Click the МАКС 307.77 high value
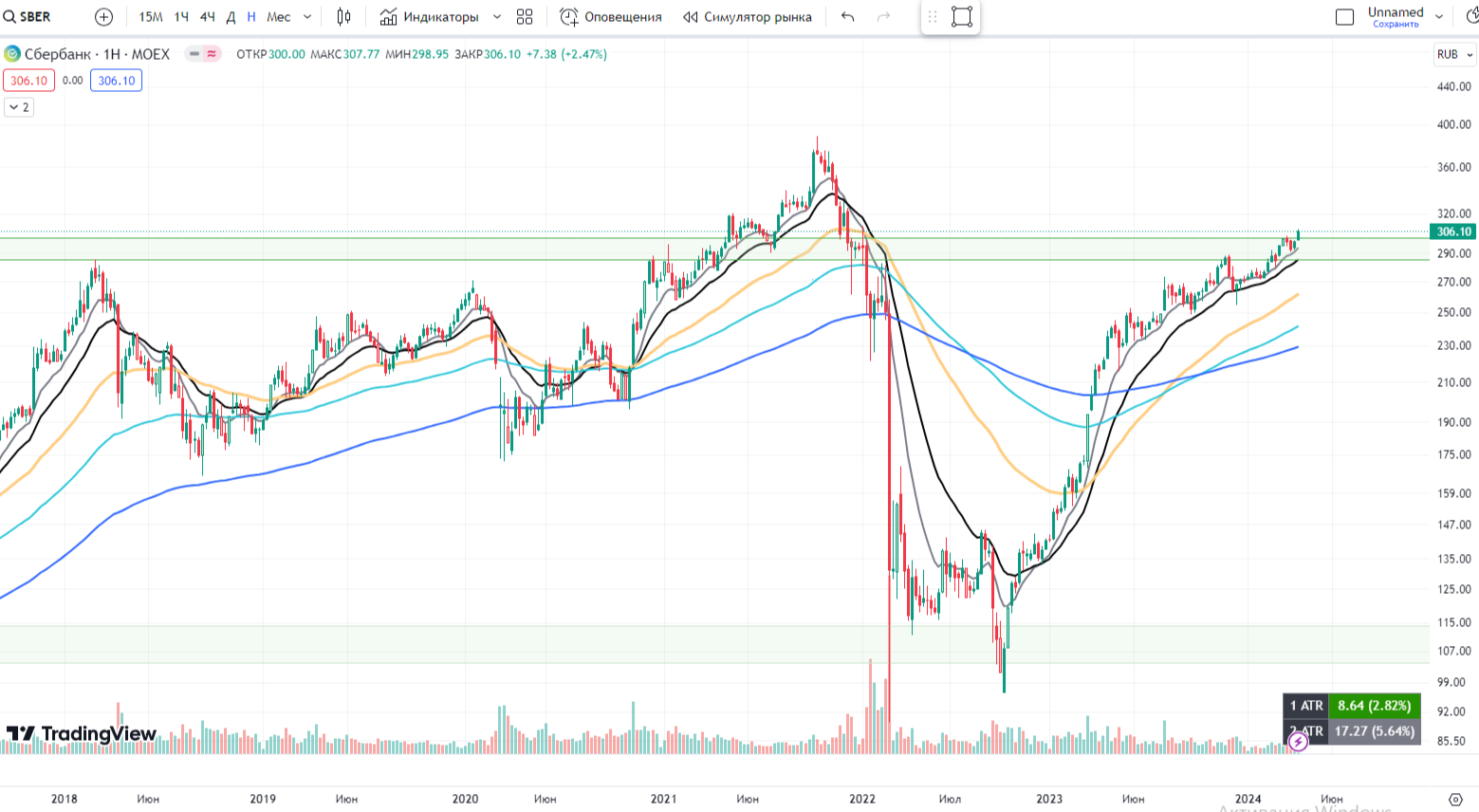 (x=345, y=54)
